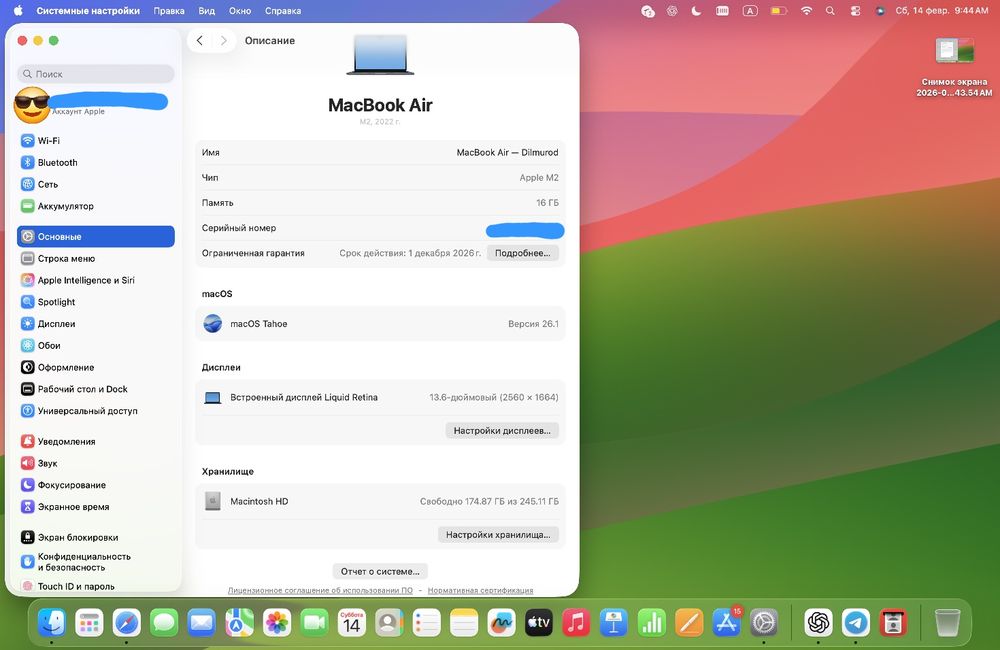Open the Окно menu

(x=240, y=11)
